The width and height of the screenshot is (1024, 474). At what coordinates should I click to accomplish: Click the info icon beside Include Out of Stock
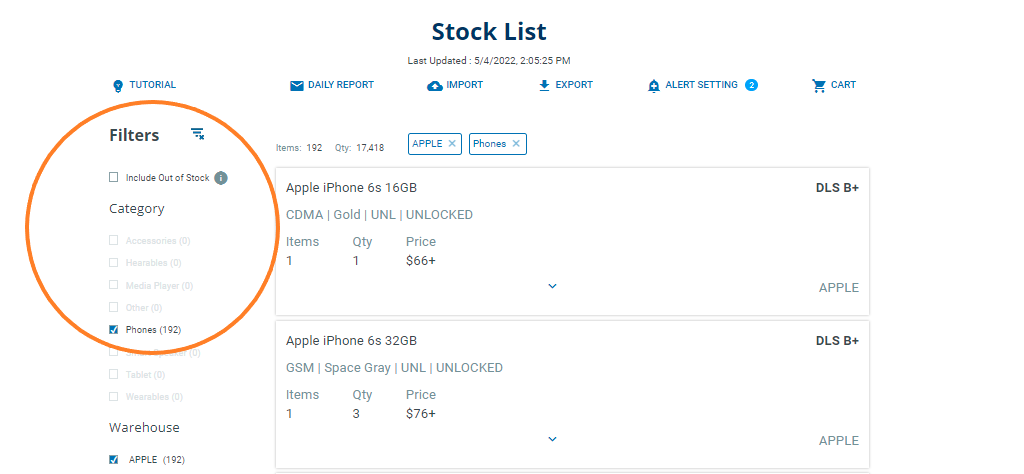click(x=221, y=178)
